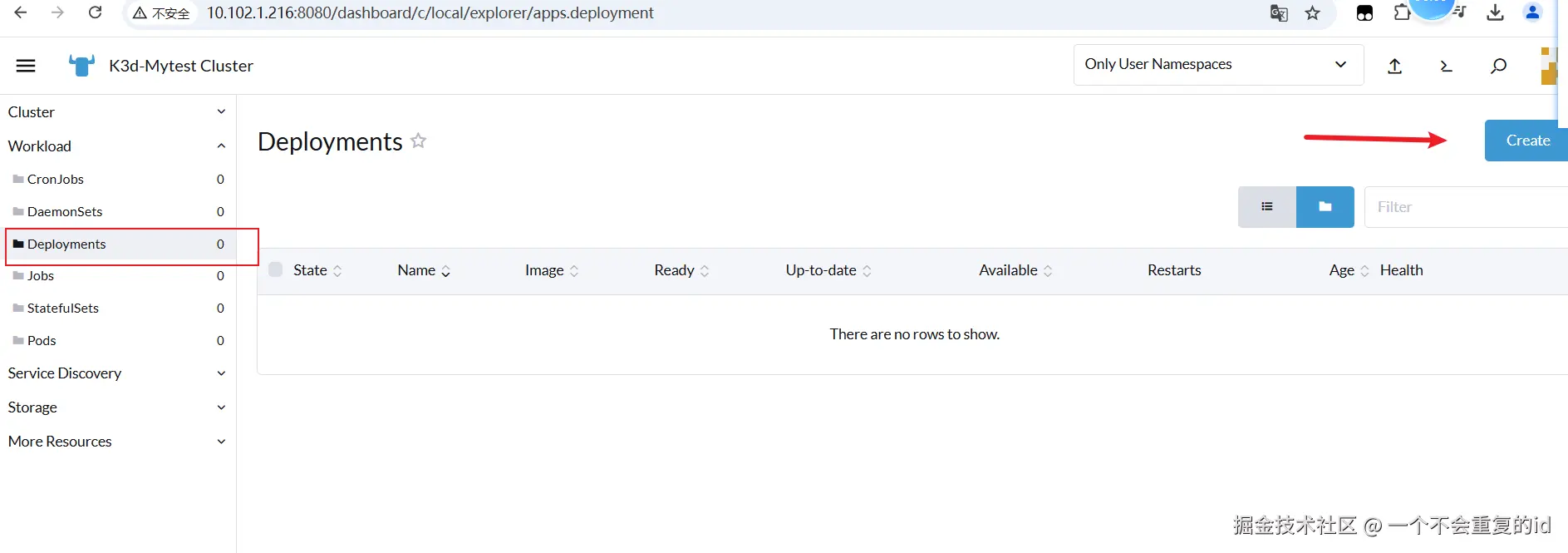Screen dimensions: 1568x553
Task: Open the browser downloads icon
Action: (x=1496, y=12)
